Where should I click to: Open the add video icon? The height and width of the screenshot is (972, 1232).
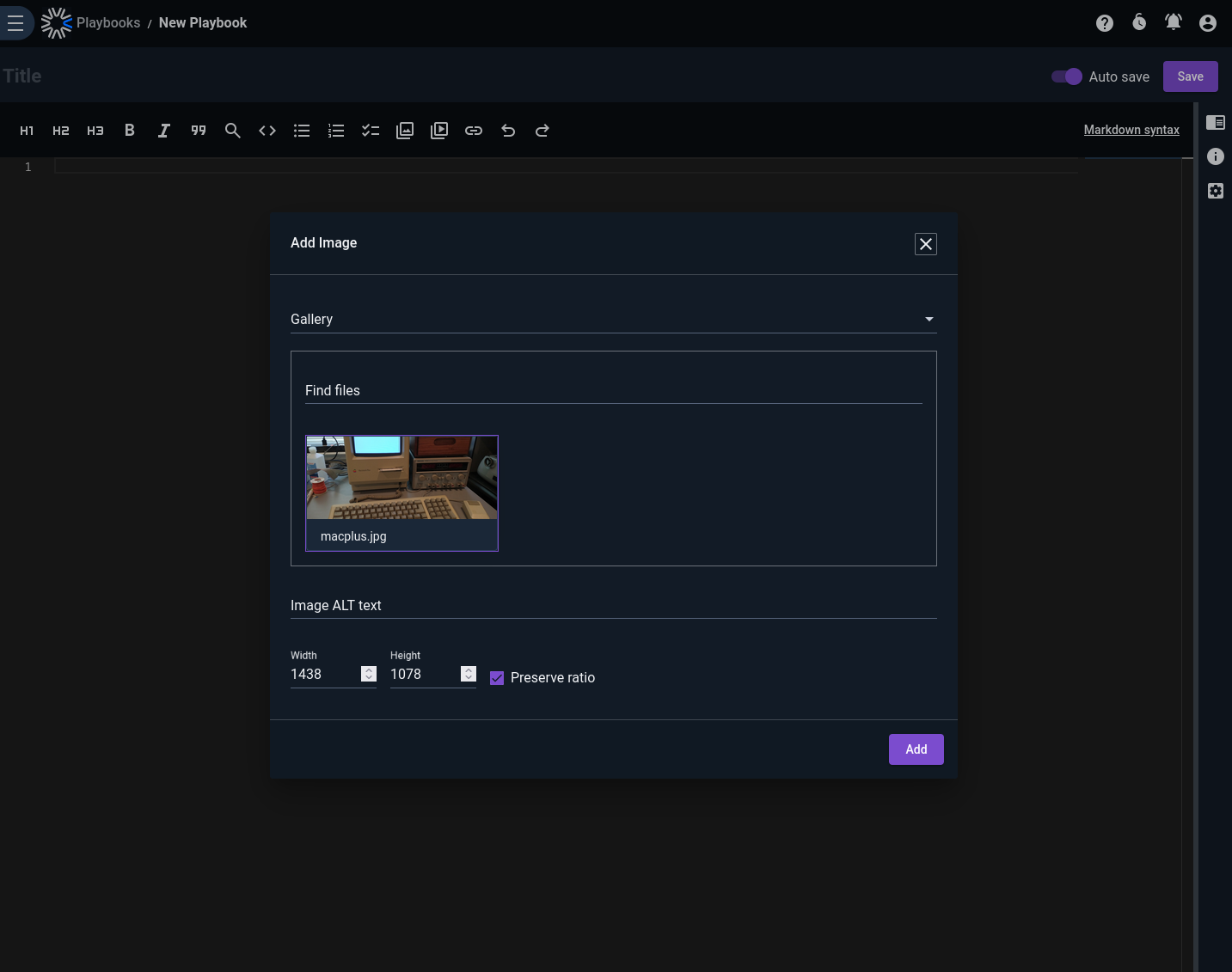pyautogui.click(x=439, y=131)
